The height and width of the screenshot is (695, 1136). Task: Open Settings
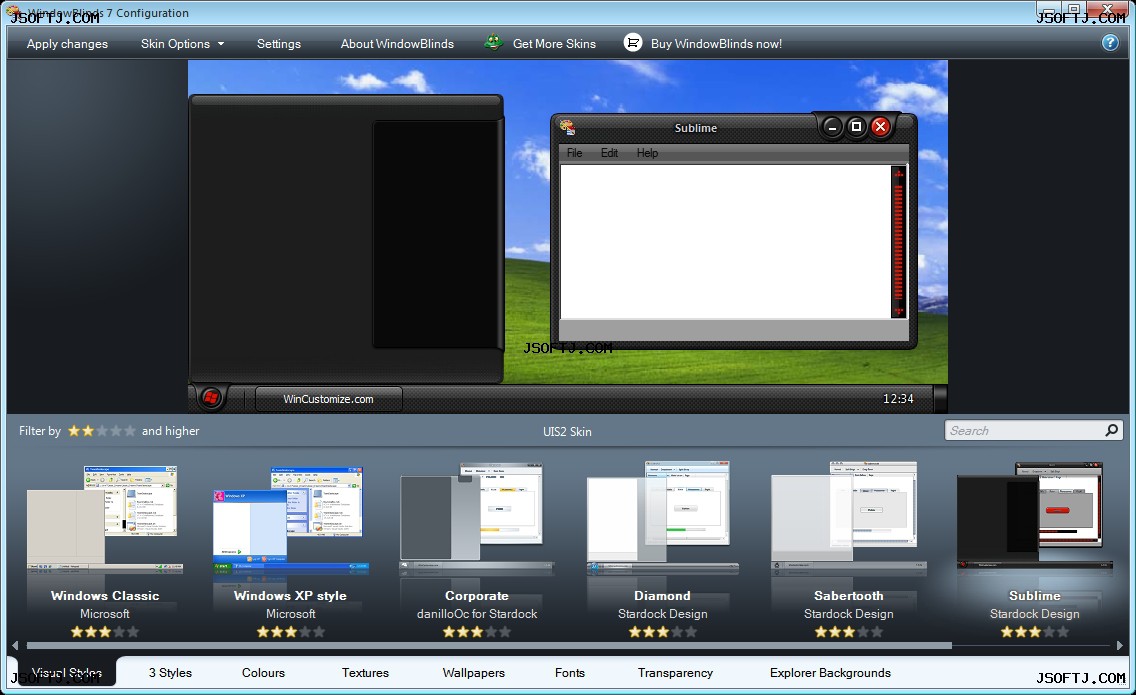click(x=279, y=43)
